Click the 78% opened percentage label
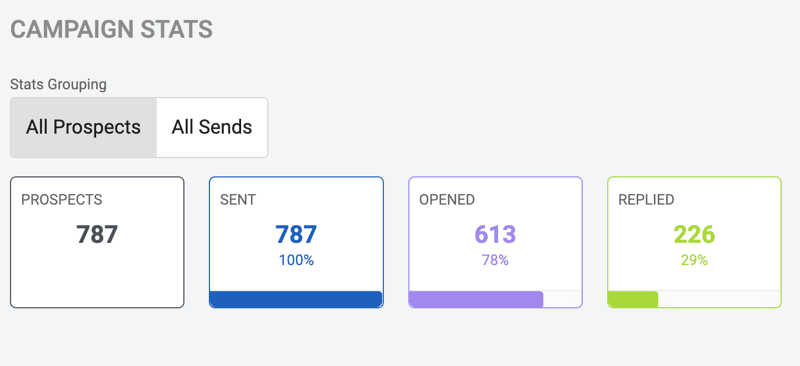 click(x=495, y=260)
